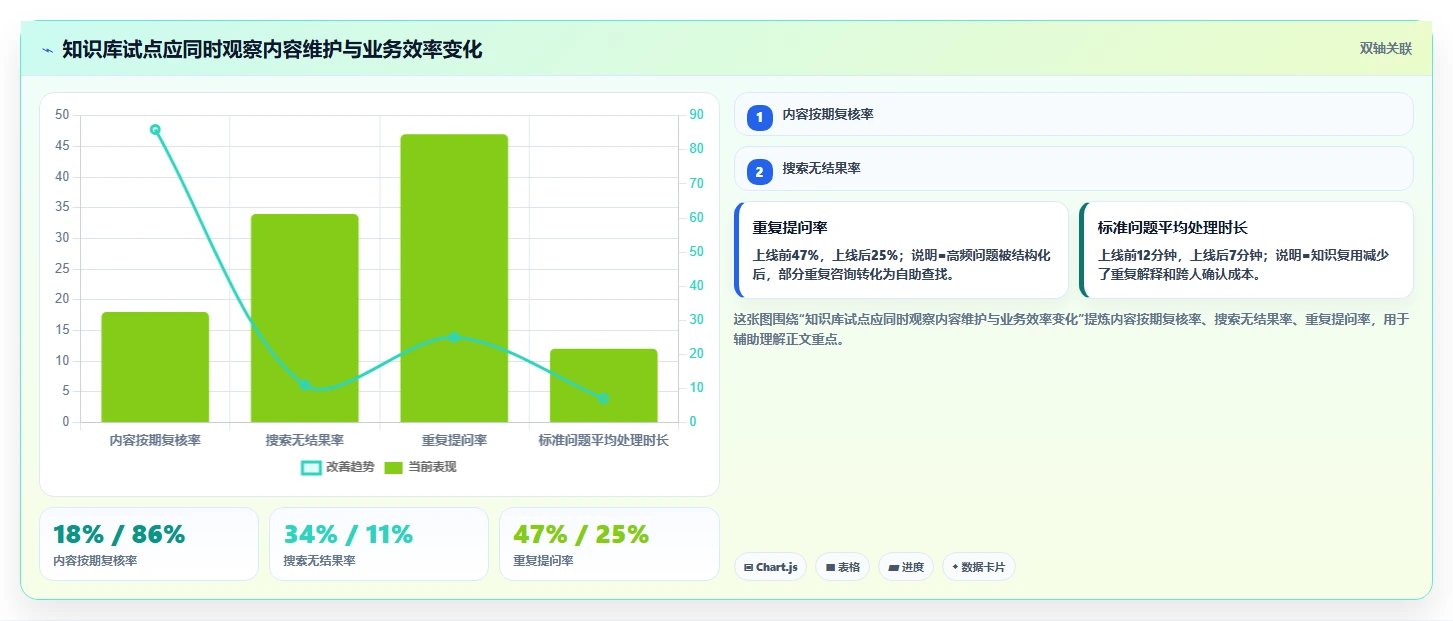
Task: Click the right axis value 90
Action: coord(697,115)
